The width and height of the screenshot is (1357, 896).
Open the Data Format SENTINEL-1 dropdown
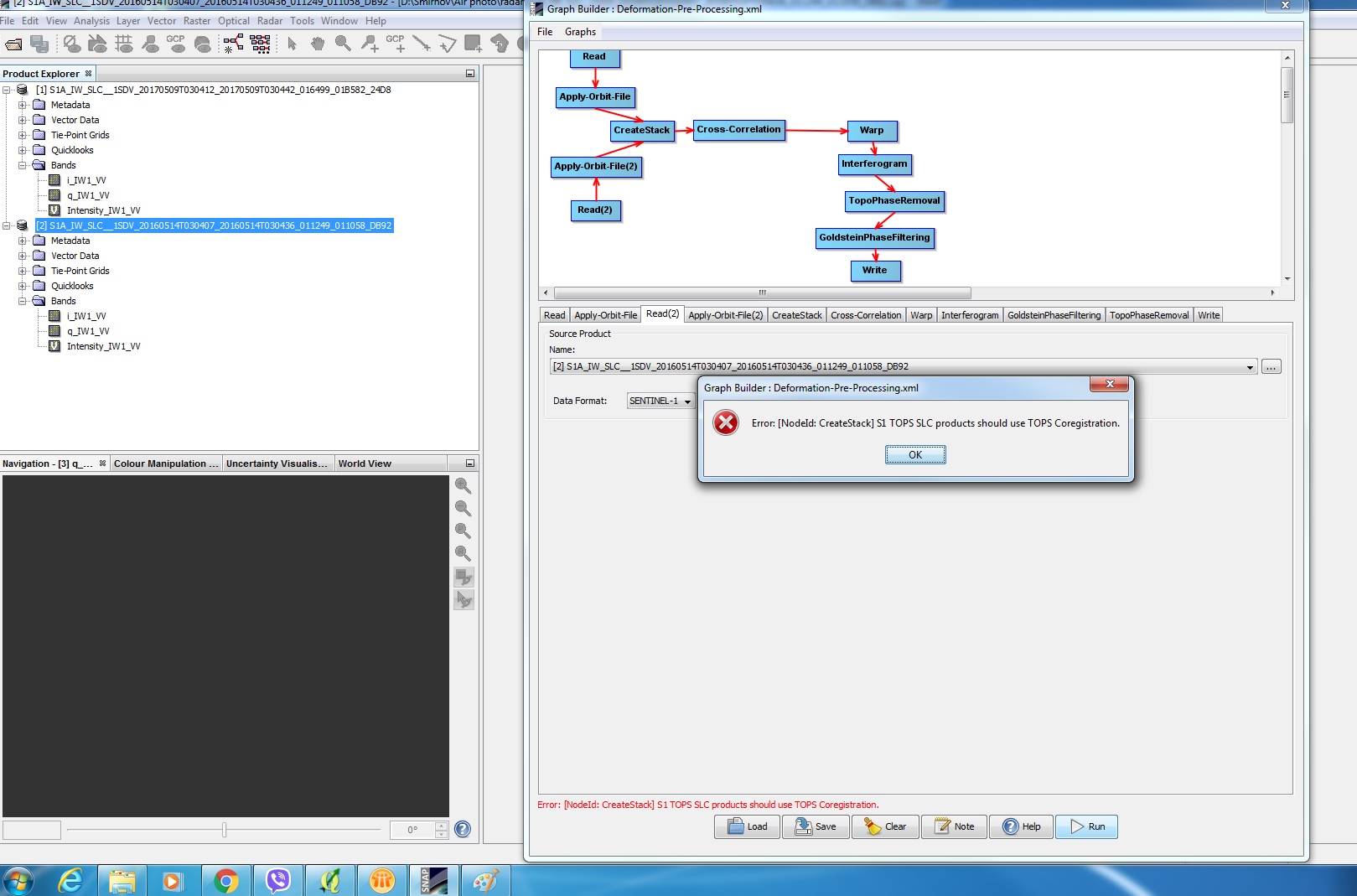[687, 401]
